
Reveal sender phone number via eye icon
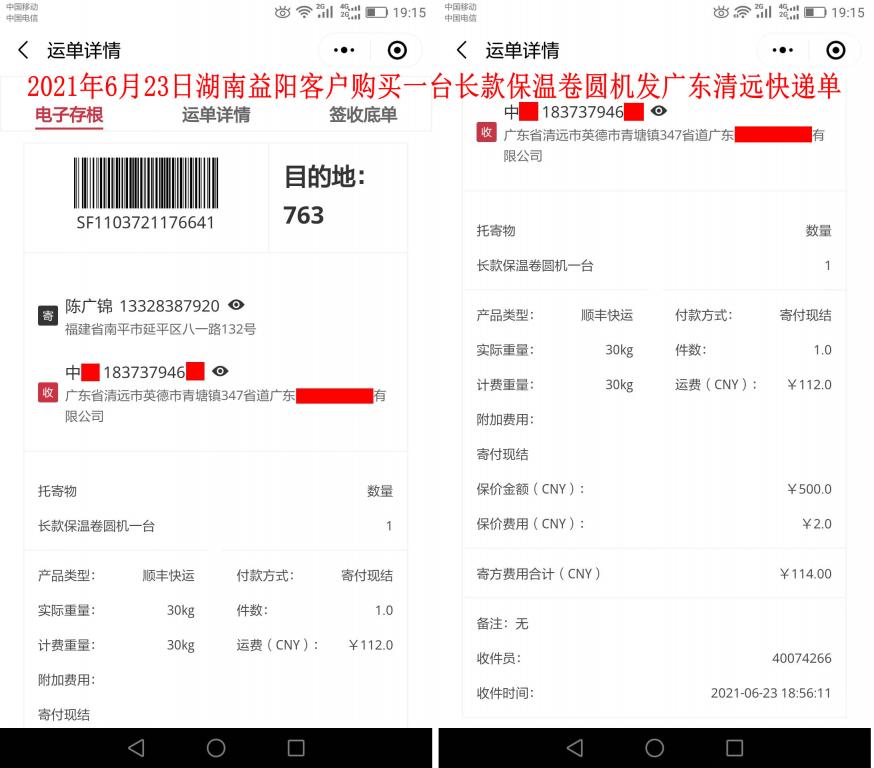pyautogui.click(x=234, y=306)
